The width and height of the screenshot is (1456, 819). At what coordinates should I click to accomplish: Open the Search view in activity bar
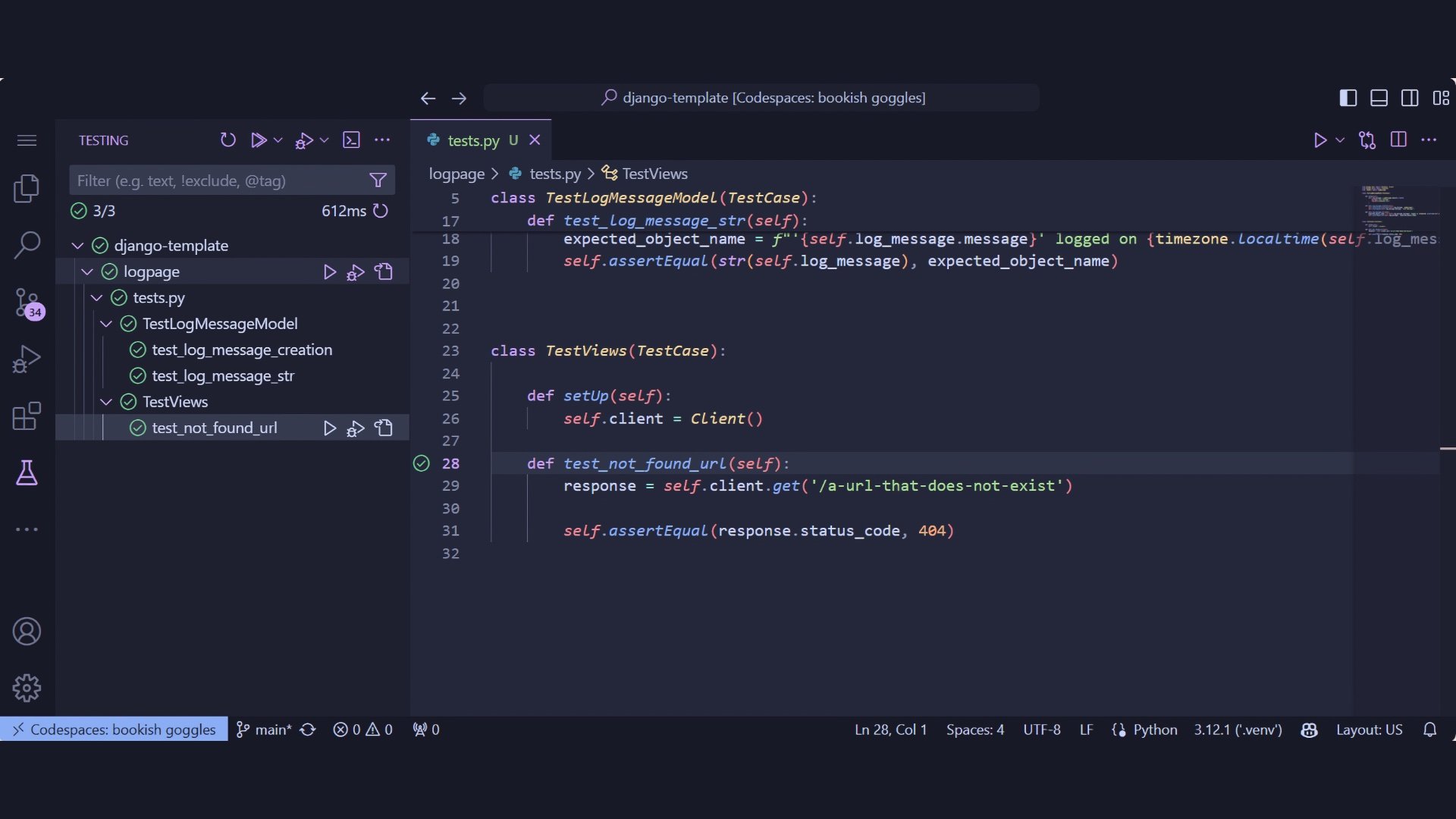(27, 245)
